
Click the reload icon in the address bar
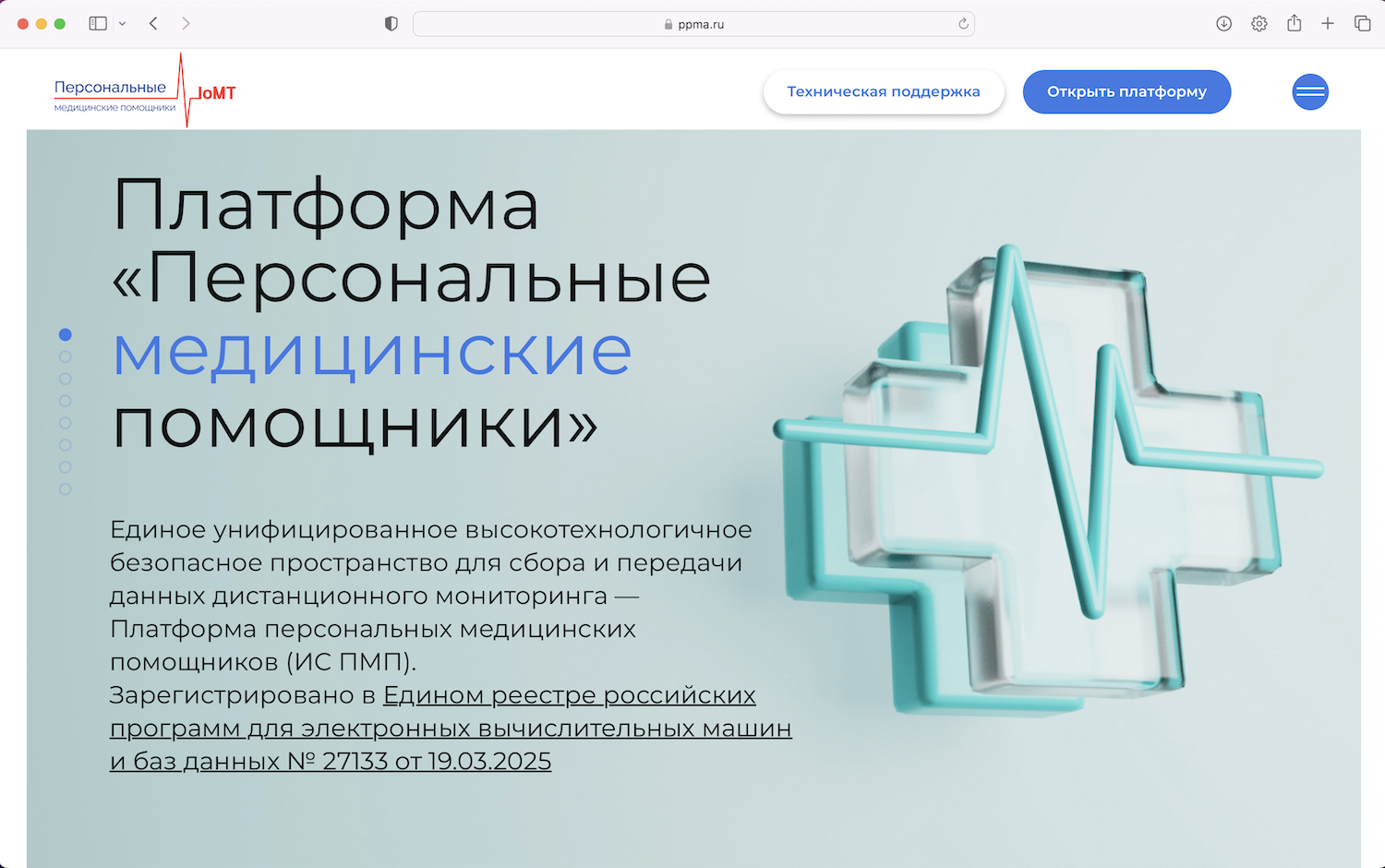click(x=963, y=23)
